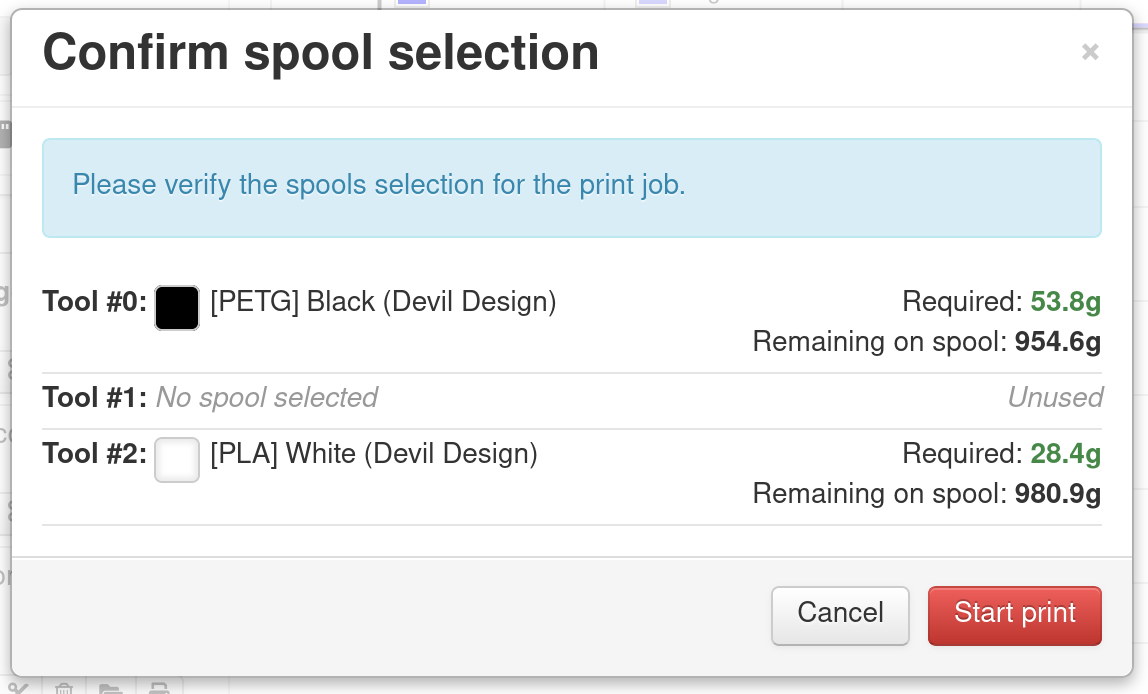Viewport: 1148px width, 694px height.
Task: Click the "[PETG] Black (Devil Design)" spool name
Action: [383, 301]
